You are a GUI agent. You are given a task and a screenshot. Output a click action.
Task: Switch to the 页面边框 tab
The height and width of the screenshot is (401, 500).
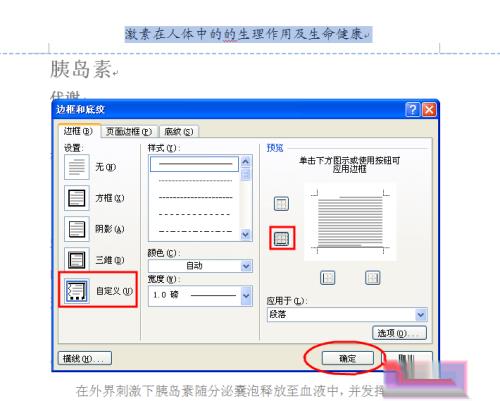click(129, 132)
